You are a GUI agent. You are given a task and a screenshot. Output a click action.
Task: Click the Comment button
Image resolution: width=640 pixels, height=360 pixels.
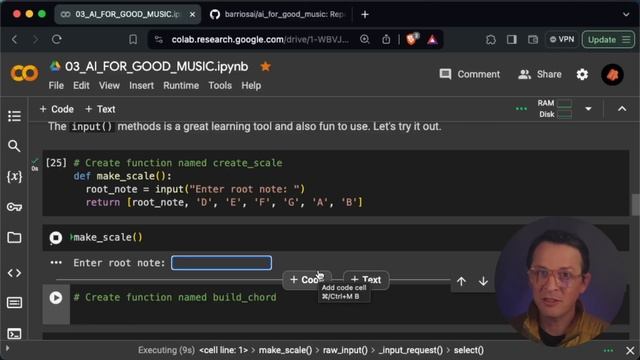point(469,74)
